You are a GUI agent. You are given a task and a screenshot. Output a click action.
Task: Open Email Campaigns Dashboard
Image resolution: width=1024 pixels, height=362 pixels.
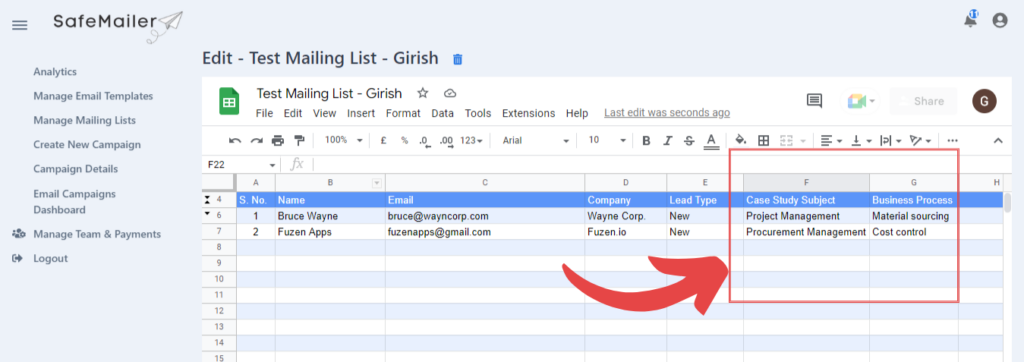click(74, 202)
